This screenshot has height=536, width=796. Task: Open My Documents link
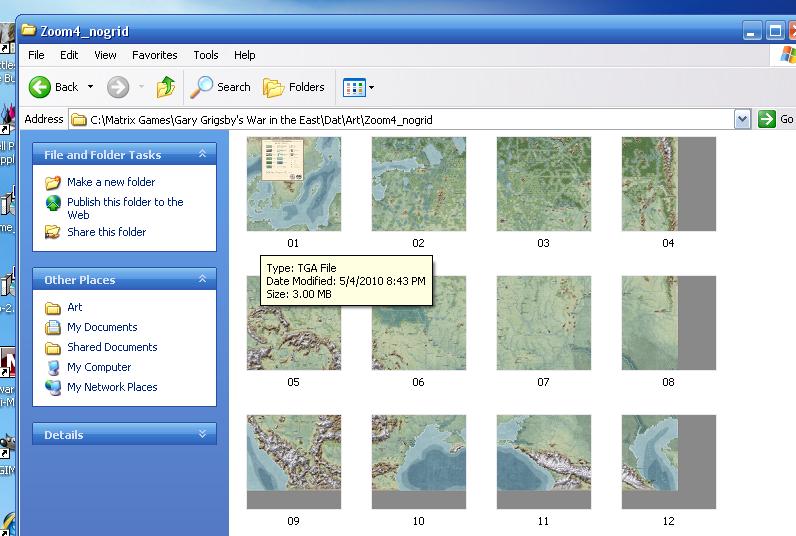(x=102, y=327)
